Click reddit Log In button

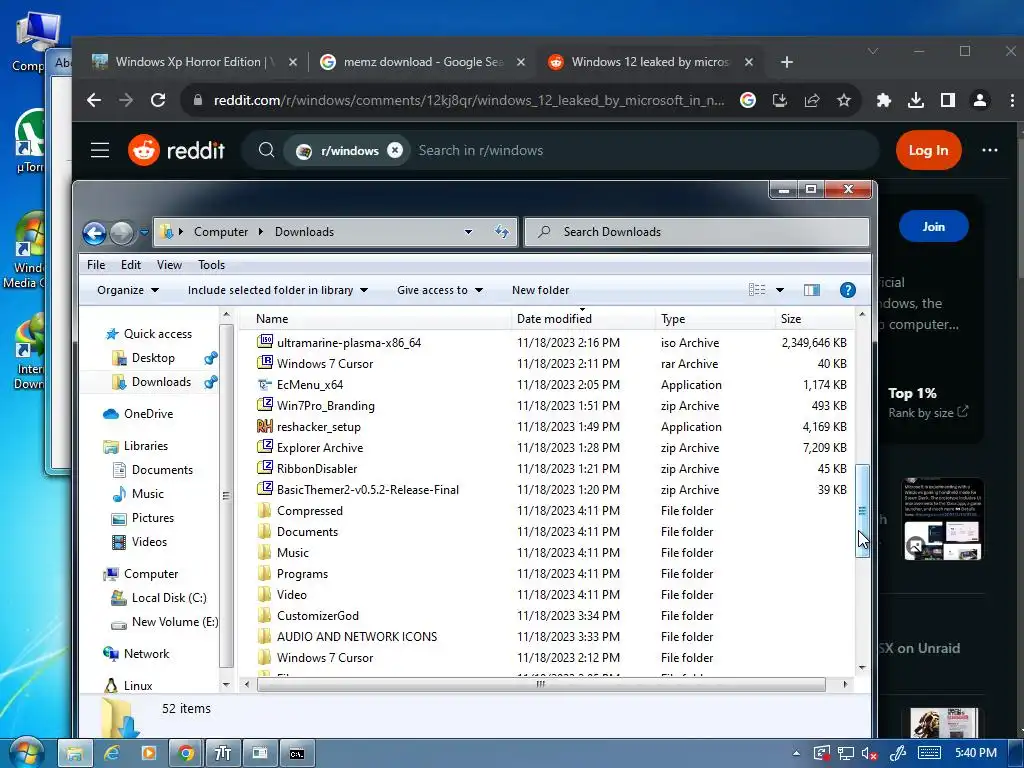928,150
